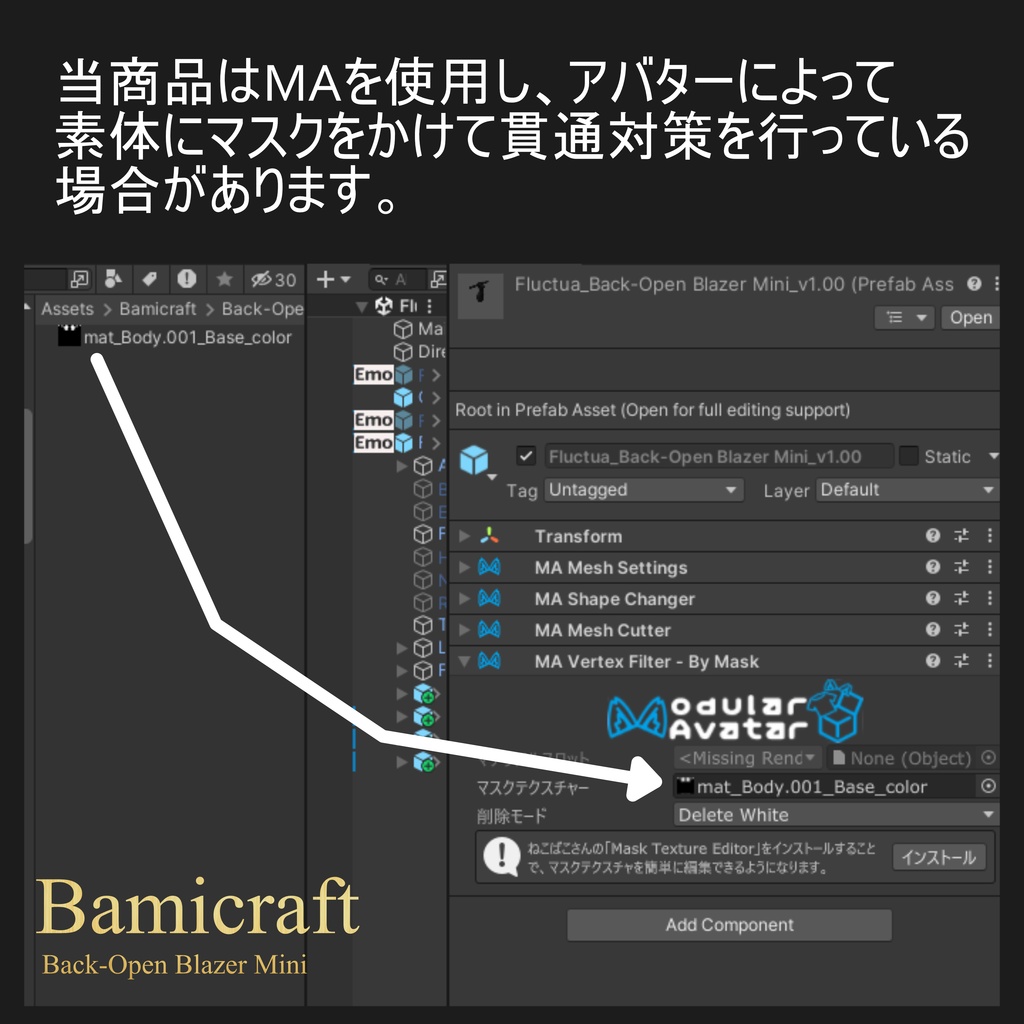Open the Layer dropdown showing Default
This screenshot has width=1024, height=1024.
(x=905, y=490)
